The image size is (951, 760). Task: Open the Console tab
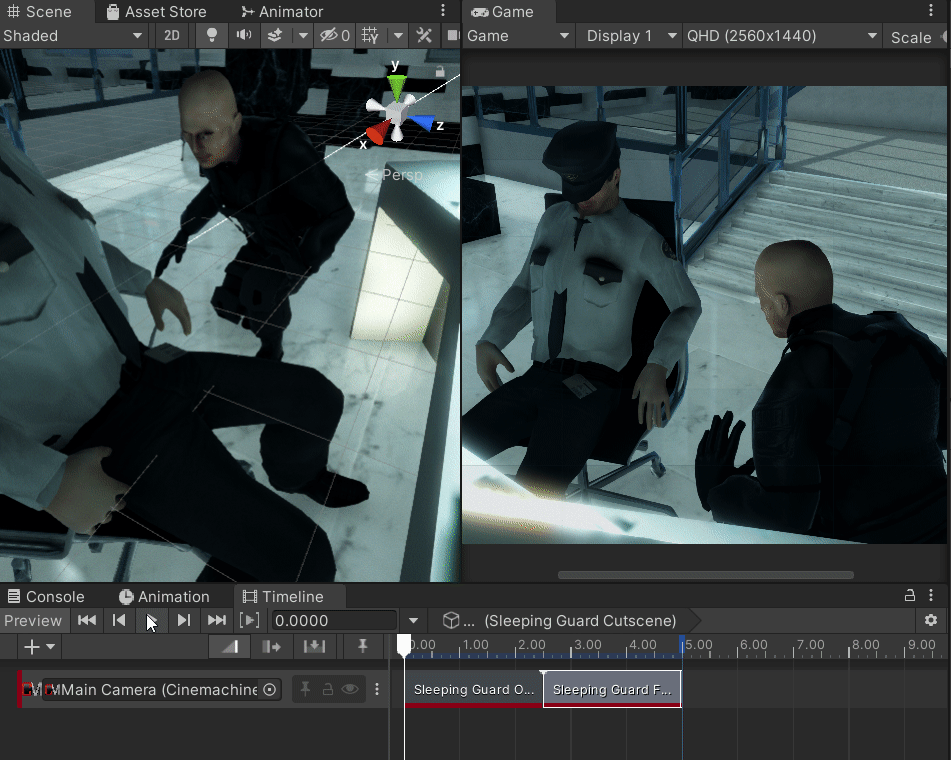[46, 597]
